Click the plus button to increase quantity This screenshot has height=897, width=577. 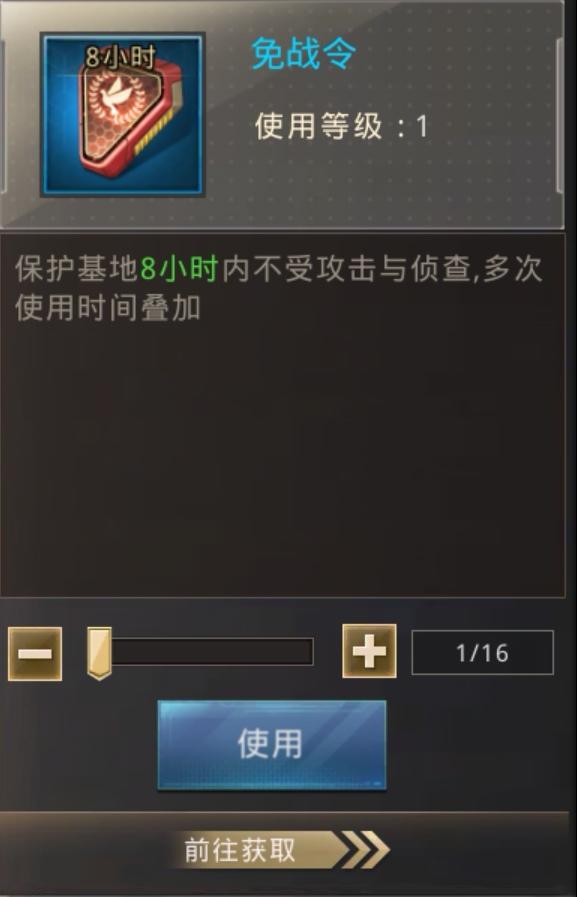[369, 651]
